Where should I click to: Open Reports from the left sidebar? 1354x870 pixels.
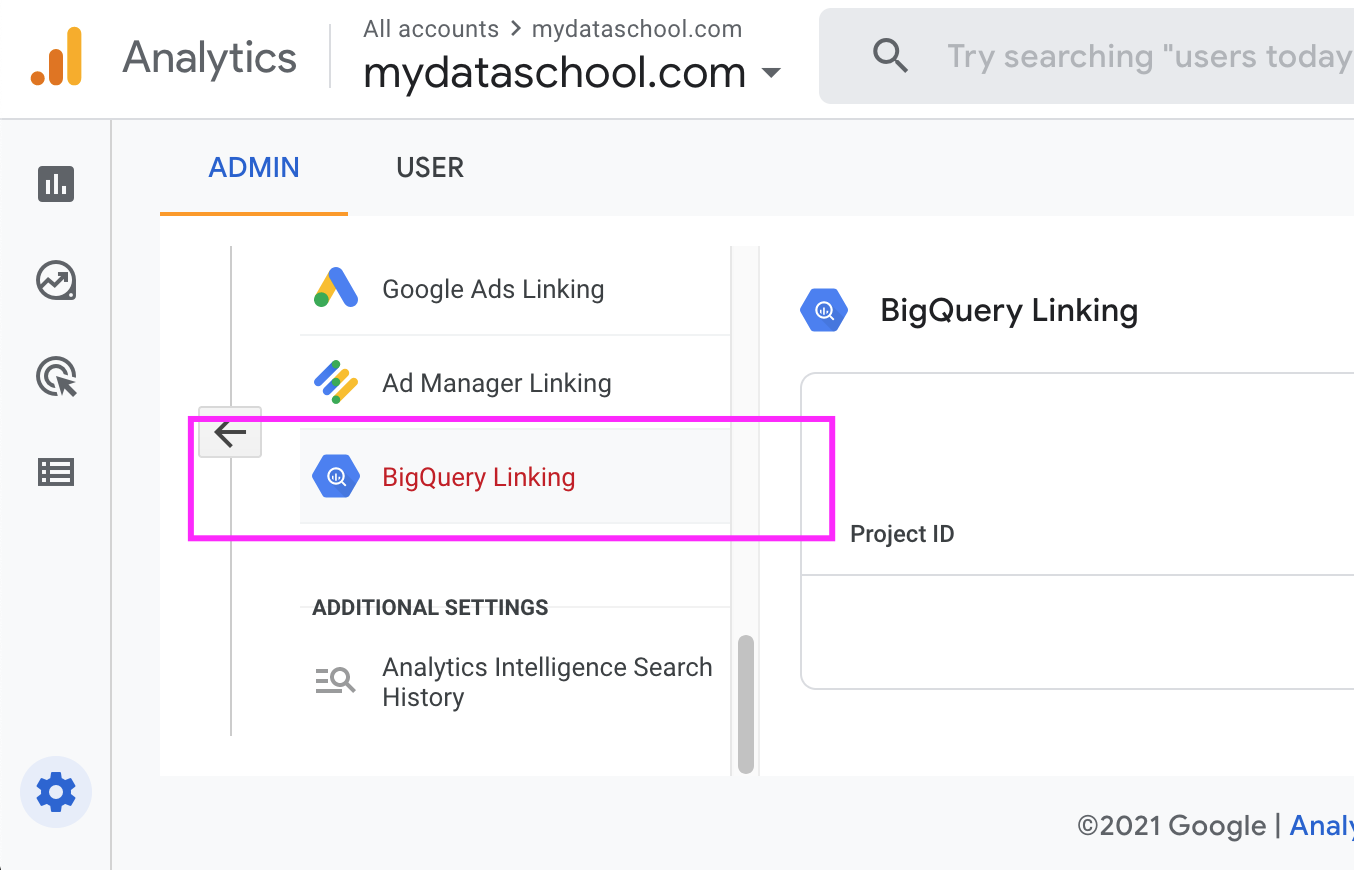(55, 184)
